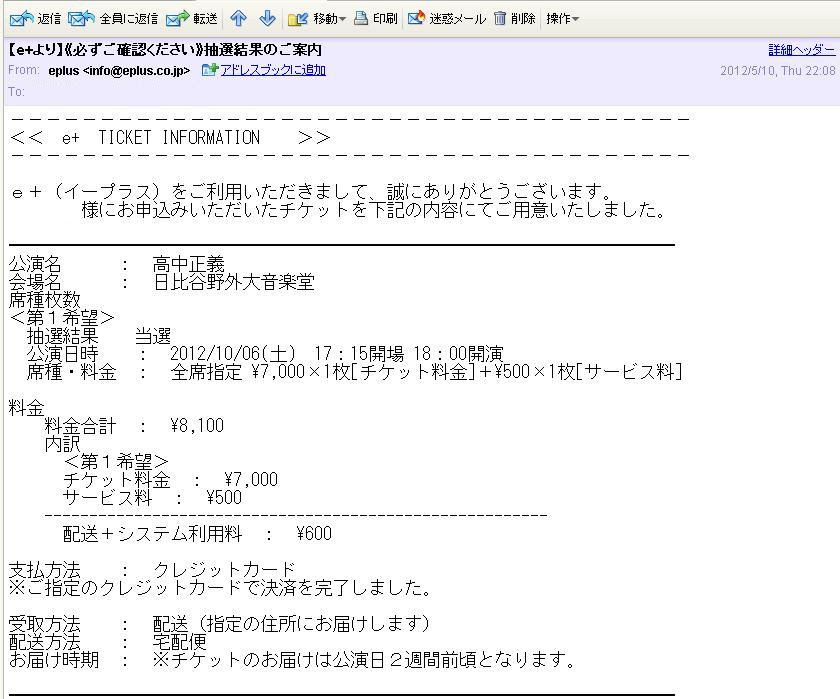
Task: Click the アドレスブックに追加 link
Action: [x=273, y=70]
